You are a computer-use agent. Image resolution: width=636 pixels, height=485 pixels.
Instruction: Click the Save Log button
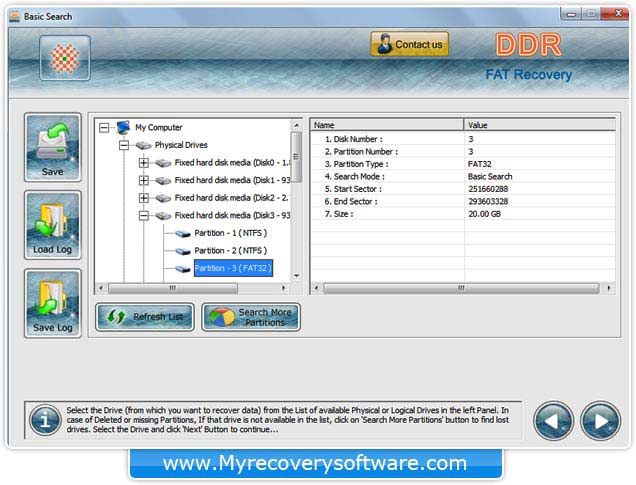click(53, 303)
